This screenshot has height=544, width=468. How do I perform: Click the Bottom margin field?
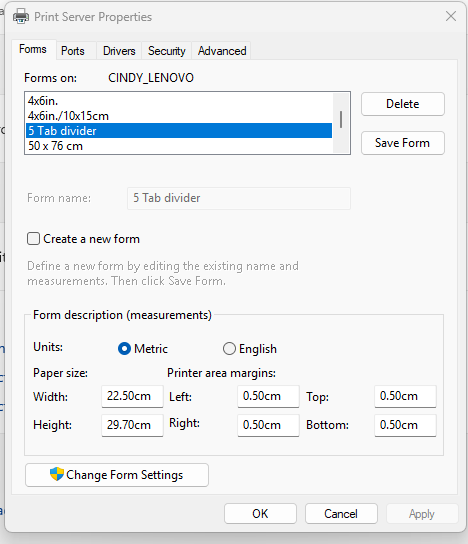405,425
